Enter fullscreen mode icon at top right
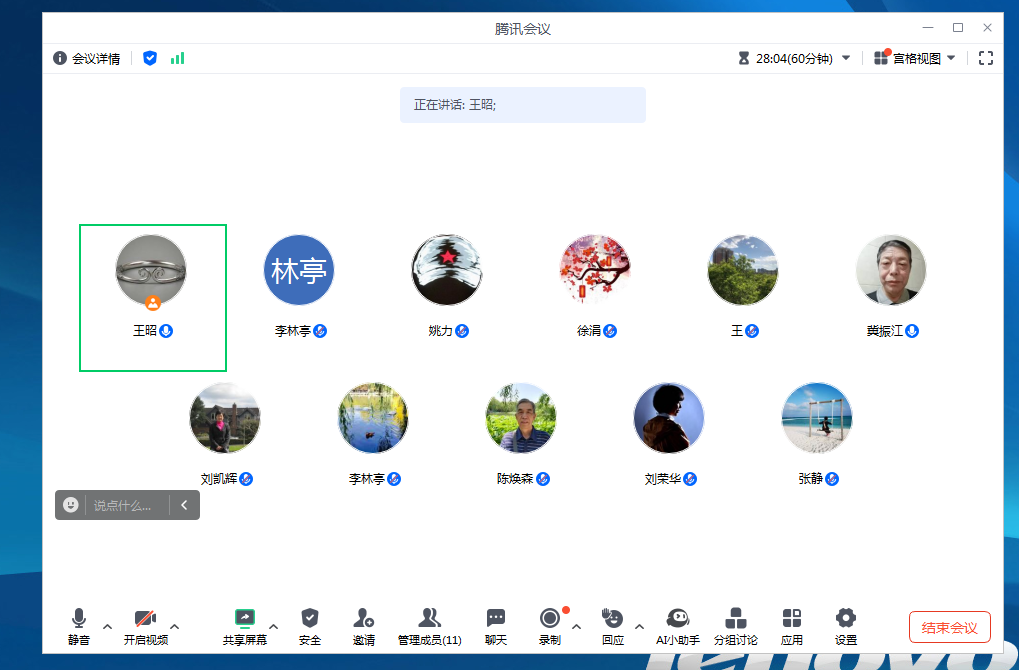The height and width of the screenshot is (670, 1019). pos(986,58)
